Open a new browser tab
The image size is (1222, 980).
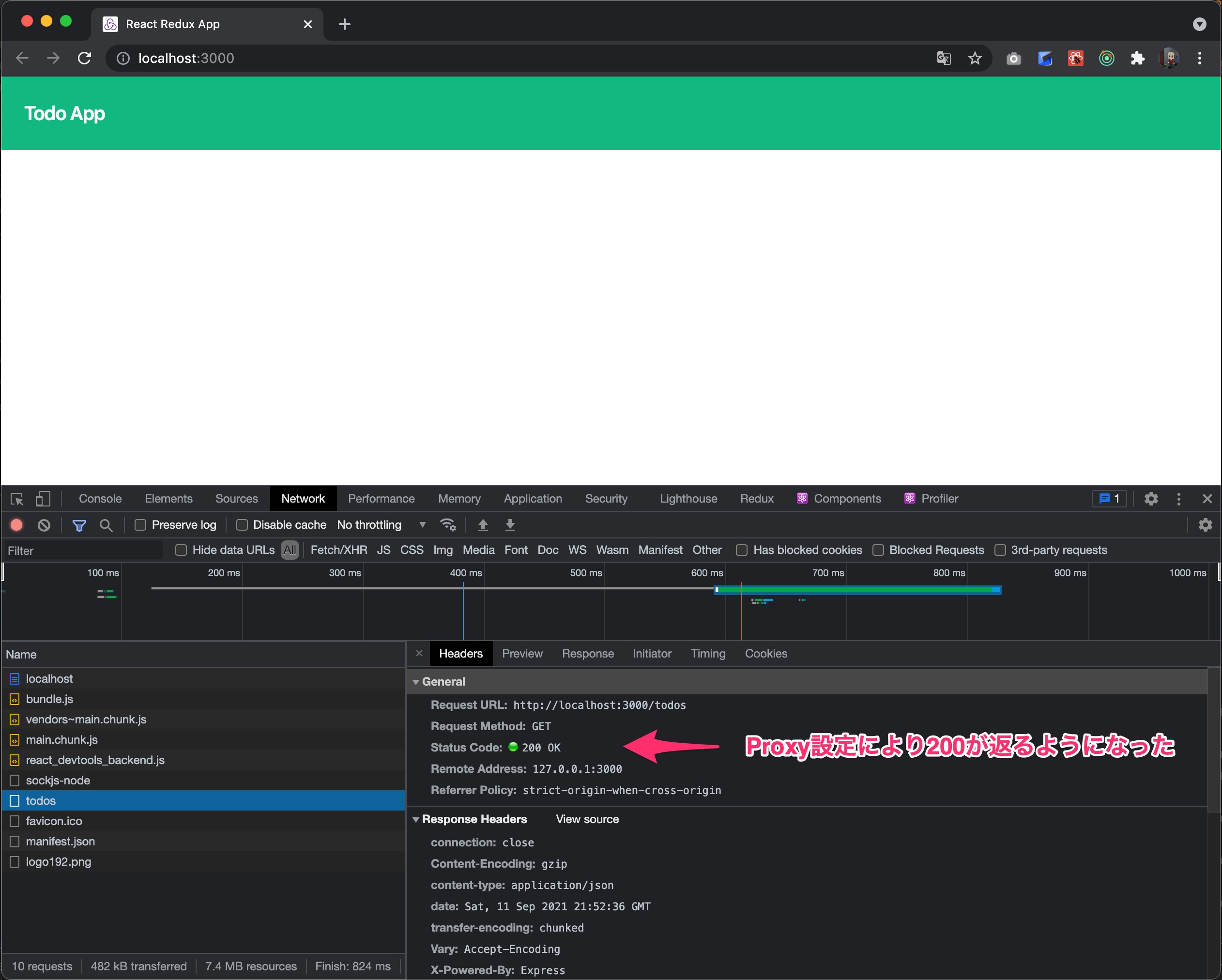(344, 24)
